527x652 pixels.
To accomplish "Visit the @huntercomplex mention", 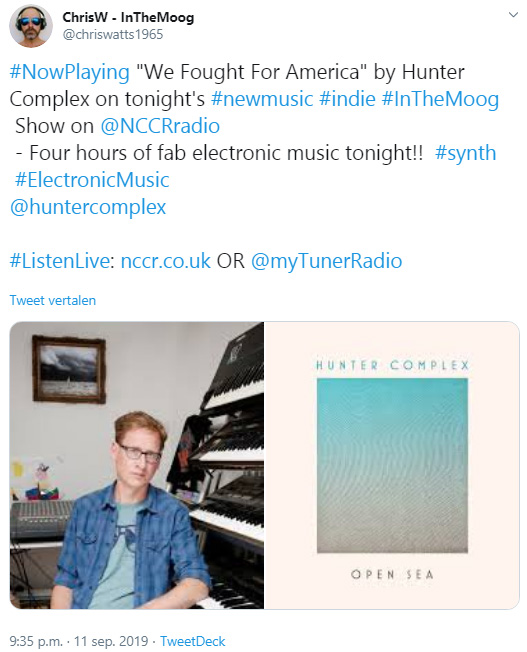I will pos(88,207).
